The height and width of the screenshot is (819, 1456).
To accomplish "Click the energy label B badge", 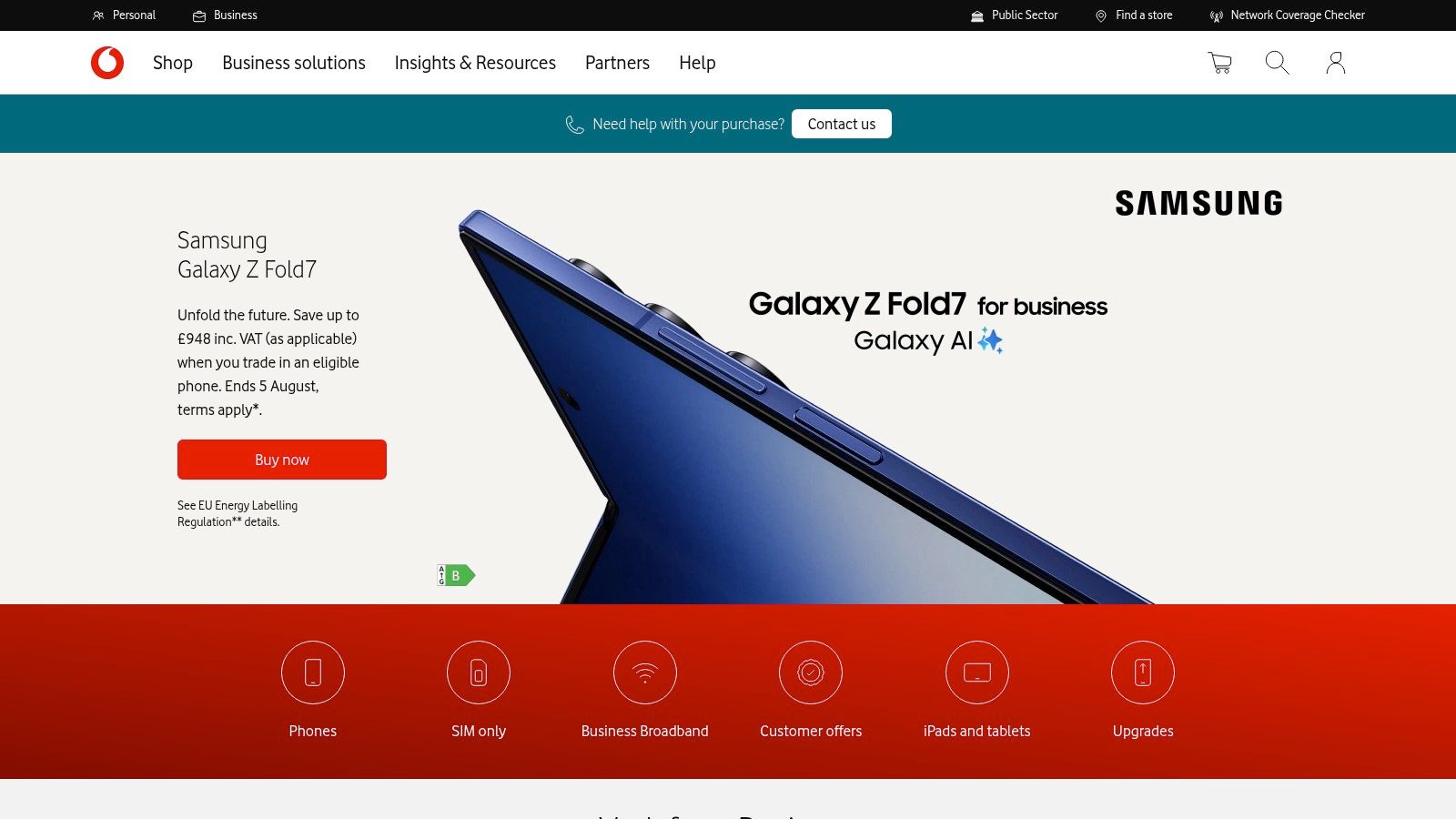I will coord(456,575).
